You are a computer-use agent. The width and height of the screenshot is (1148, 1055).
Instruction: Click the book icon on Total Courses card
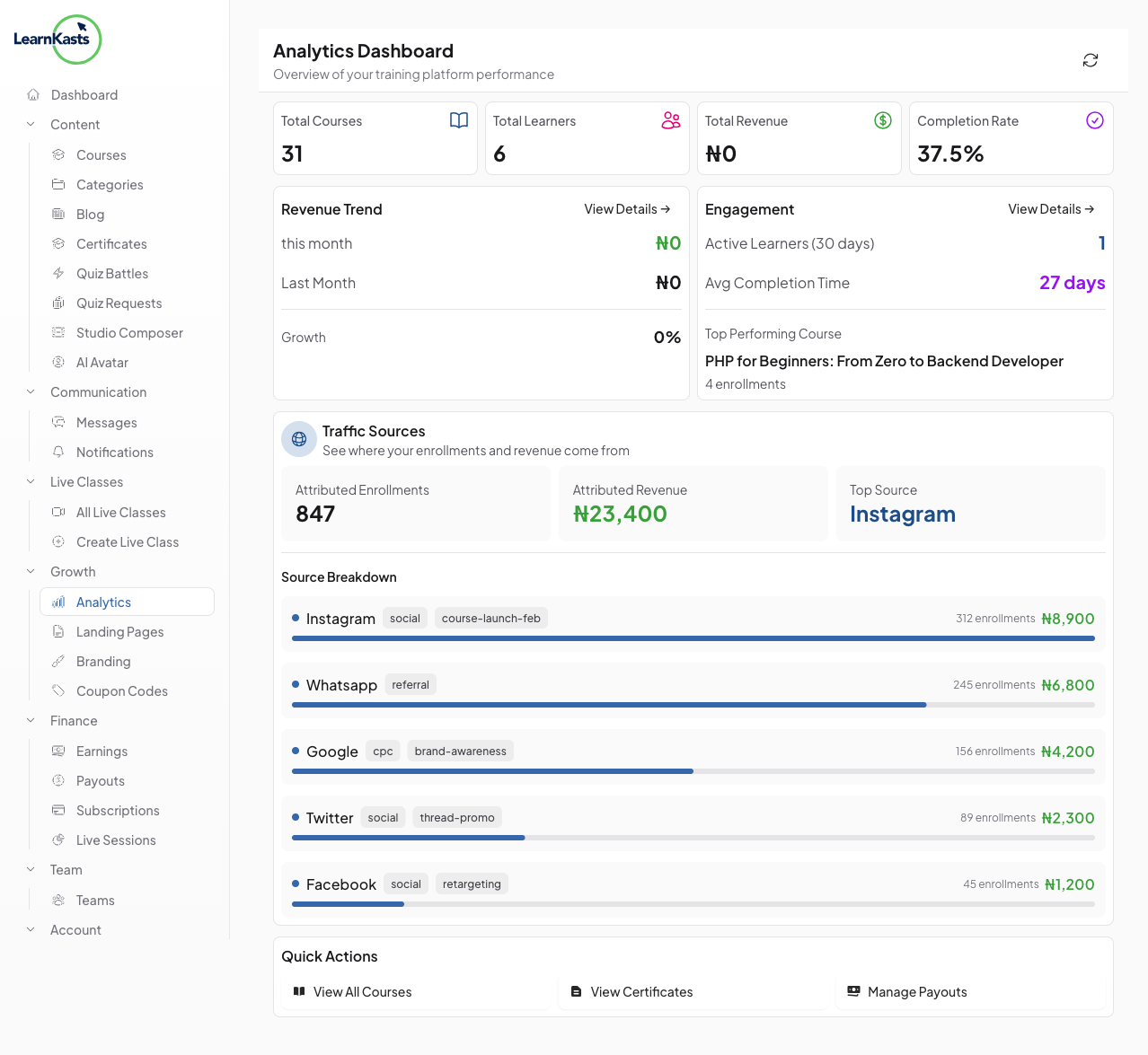(458, 120)
